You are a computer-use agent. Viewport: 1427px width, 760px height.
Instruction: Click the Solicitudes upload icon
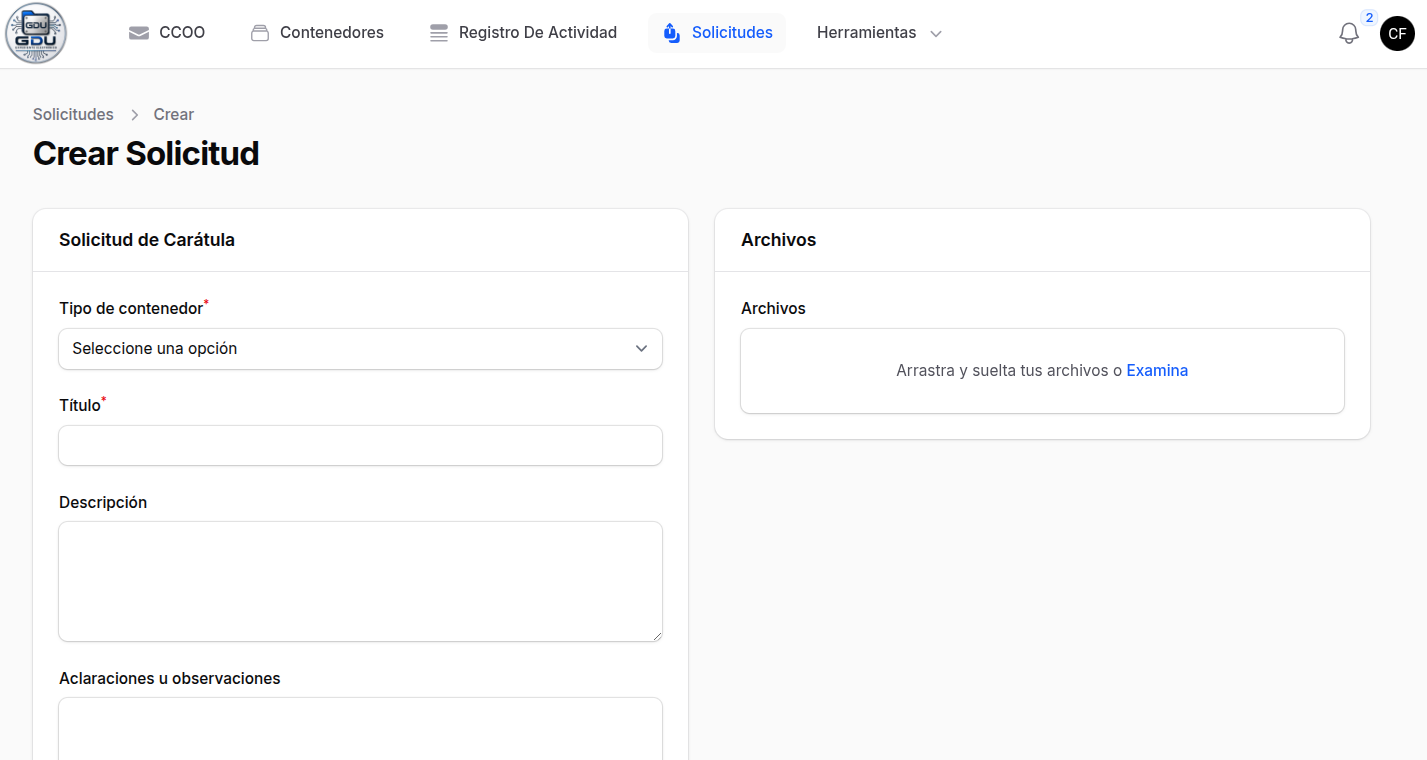[672, 33]
